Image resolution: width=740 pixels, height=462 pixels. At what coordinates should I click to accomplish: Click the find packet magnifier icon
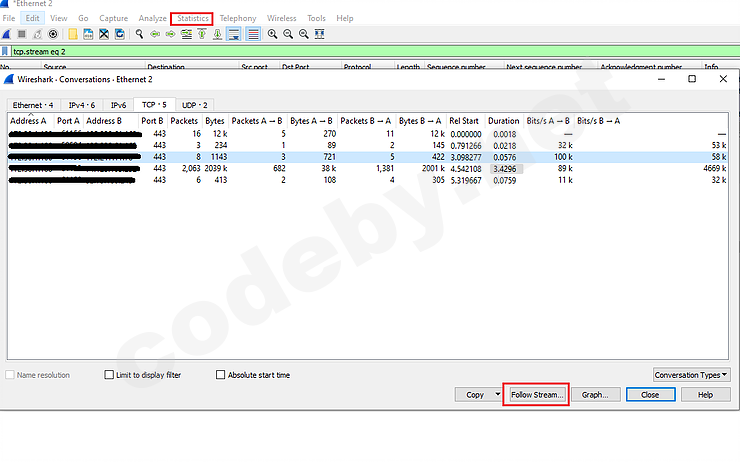(140, 34)
